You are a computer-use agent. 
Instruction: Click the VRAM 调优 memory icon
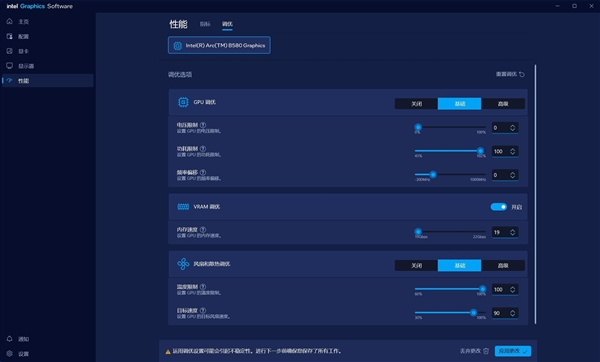click(183, 207)
